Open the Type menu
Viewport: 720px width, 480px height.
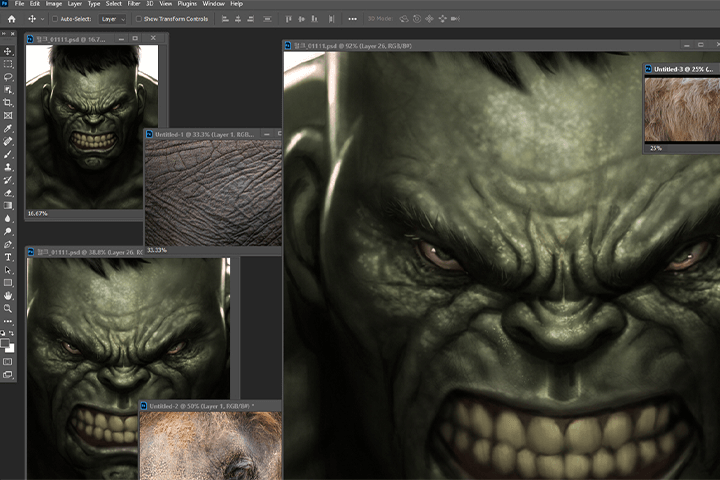coord(94,4)
